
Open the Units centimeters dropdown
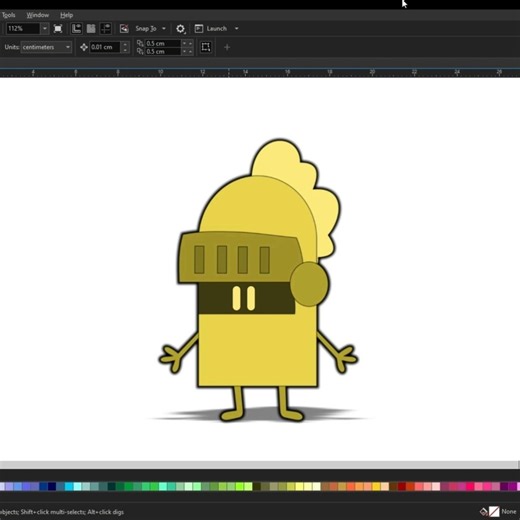pos(46,47)
